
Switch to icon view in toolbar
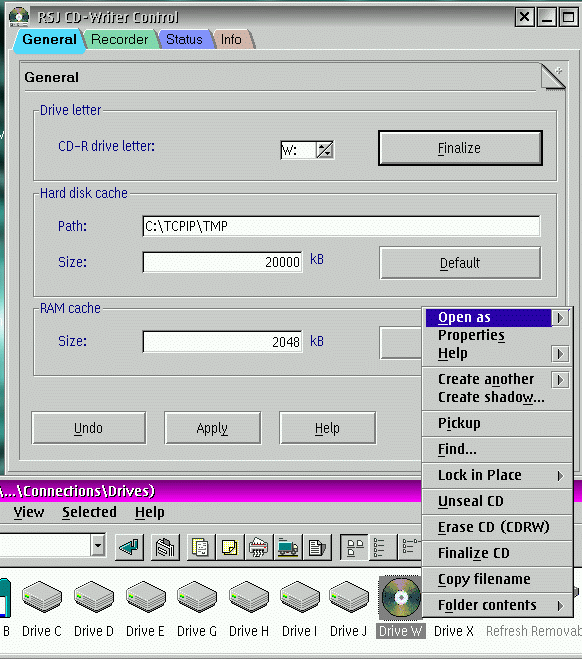tap(354, 547)
